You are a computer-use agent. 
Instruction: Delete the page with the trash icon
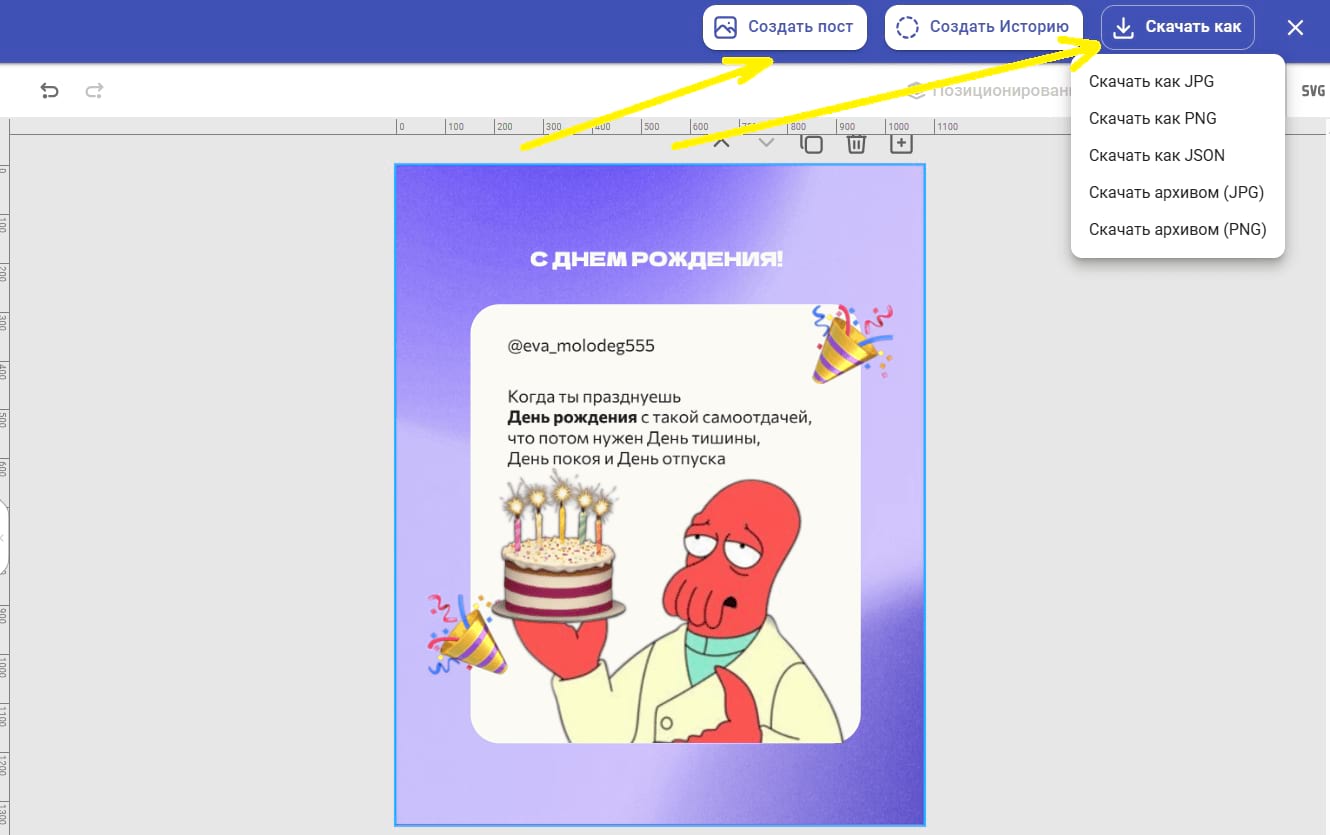click(856, 144)
